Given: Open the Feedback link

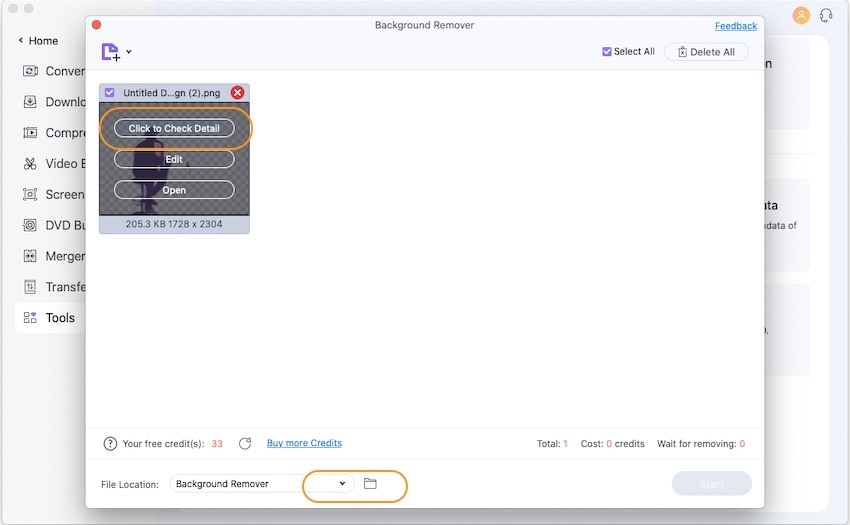Looking at the screenshot, I should pos(736,25).
